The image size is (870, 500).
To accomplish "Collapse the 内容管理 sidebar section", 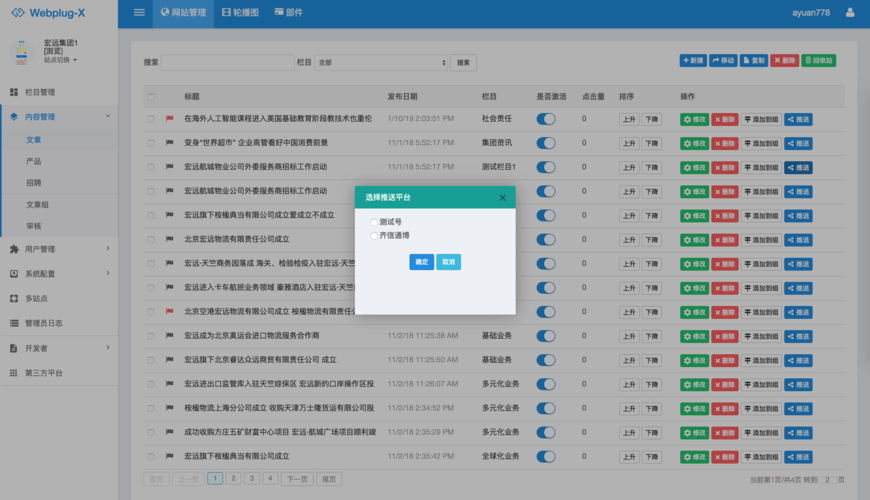I will click(x=108, y=116).
